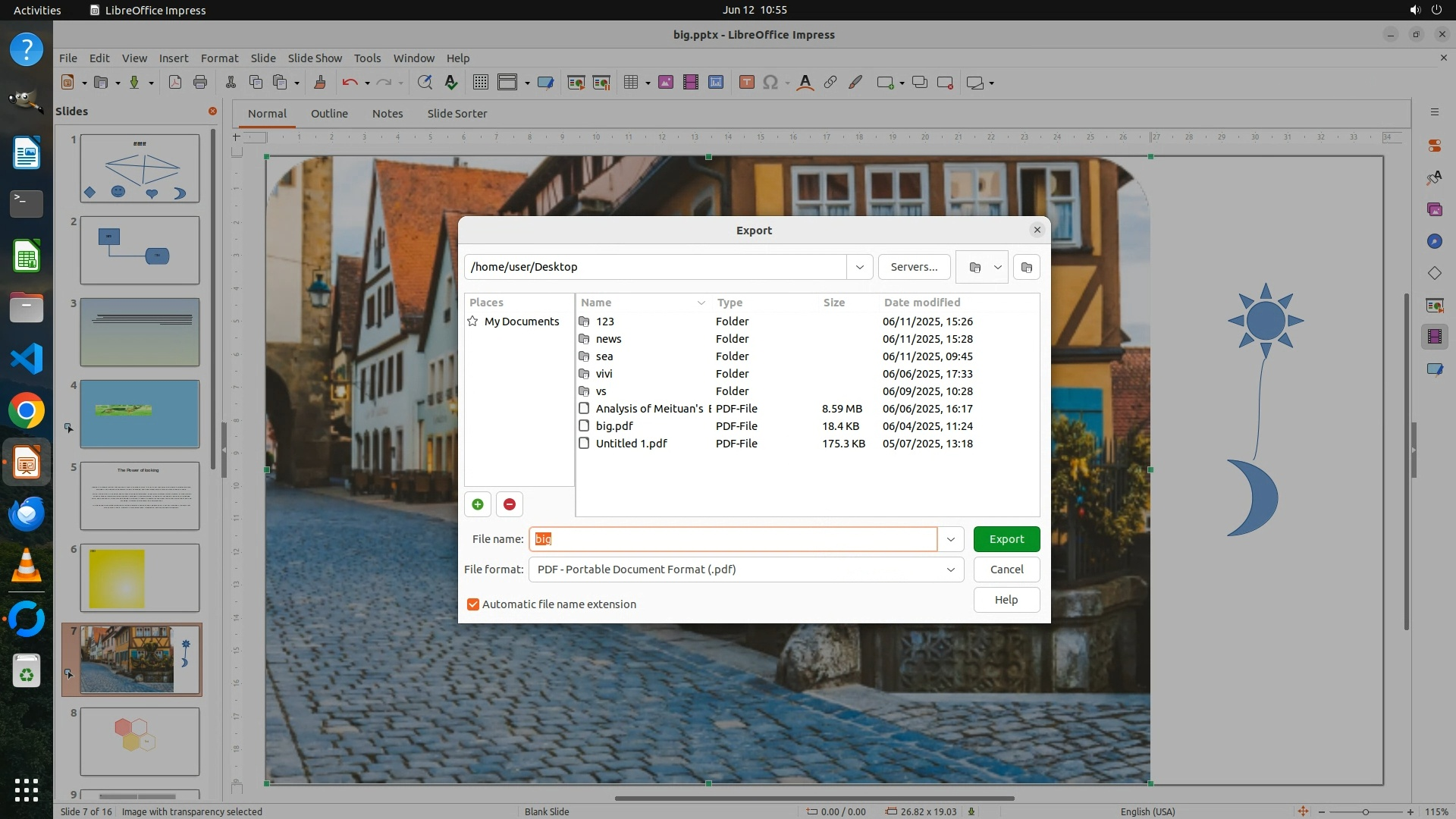Click the zoom slider in status bar
Image resolution: width=1456 pixels, height=819 pixels.
pyautogui.click(x=1365, y=811)
